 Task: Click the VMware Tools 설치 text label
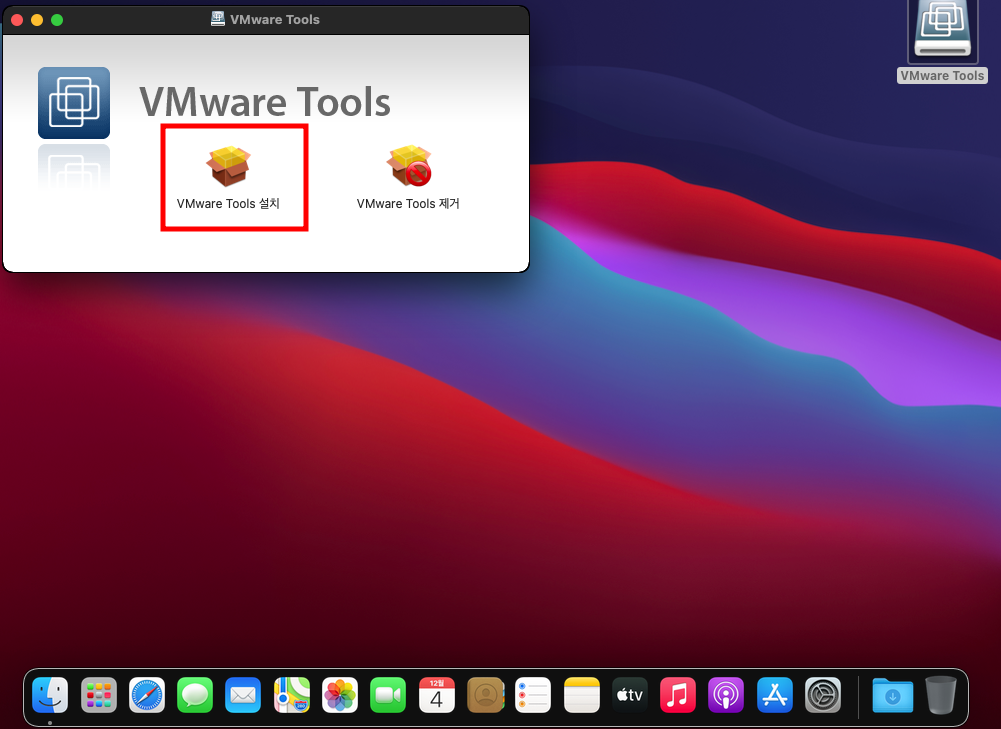228,204
